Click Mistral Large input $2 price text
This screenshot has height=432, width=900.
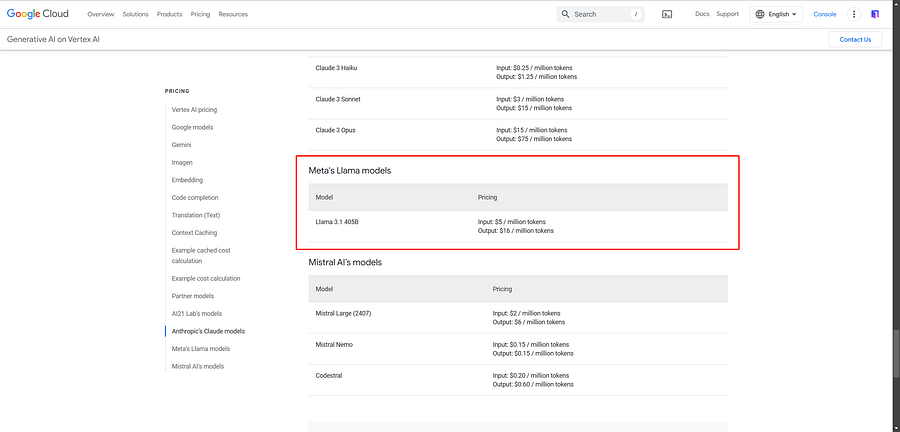526,313
